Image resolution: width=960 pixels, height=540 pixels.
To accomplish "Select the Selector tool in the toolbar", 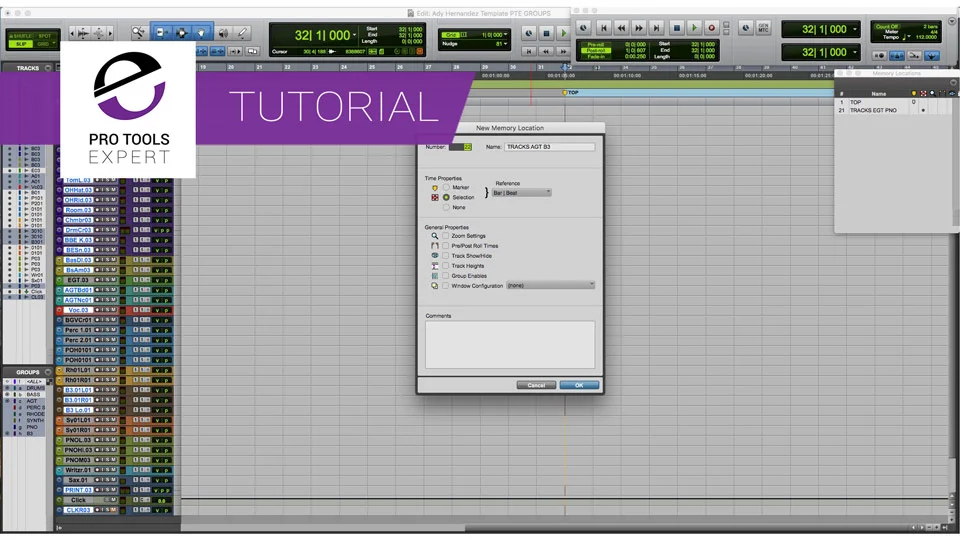I will (182, 33).
